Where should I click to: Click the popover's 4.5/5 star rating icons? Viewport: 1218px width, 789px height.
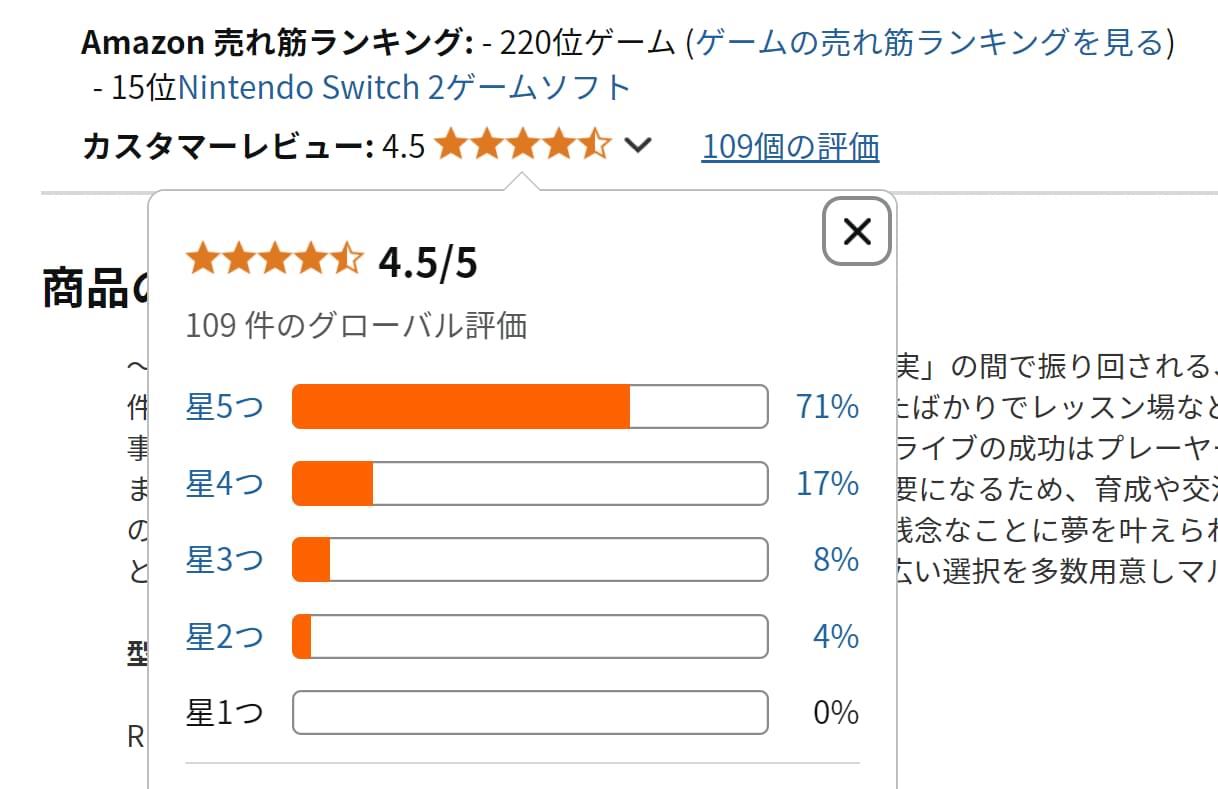274,259
